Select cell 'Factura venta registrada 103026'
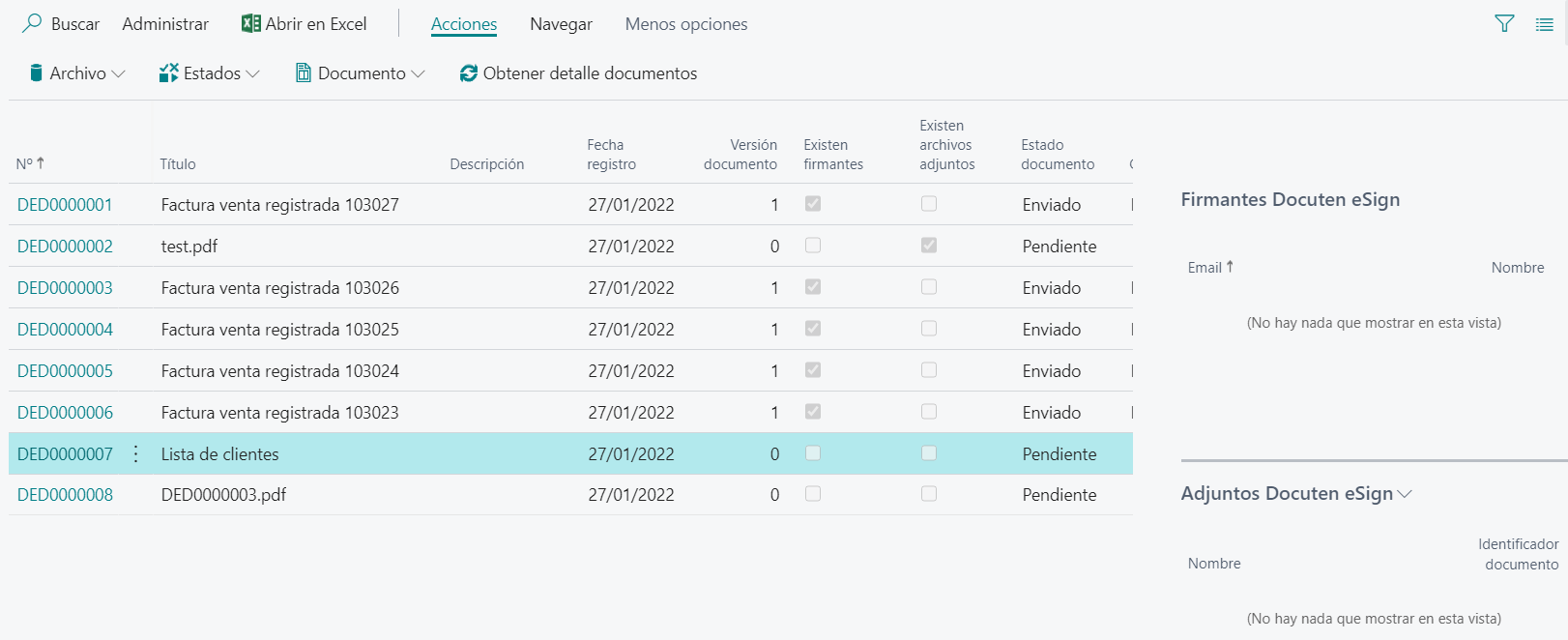 coord(280,288)
